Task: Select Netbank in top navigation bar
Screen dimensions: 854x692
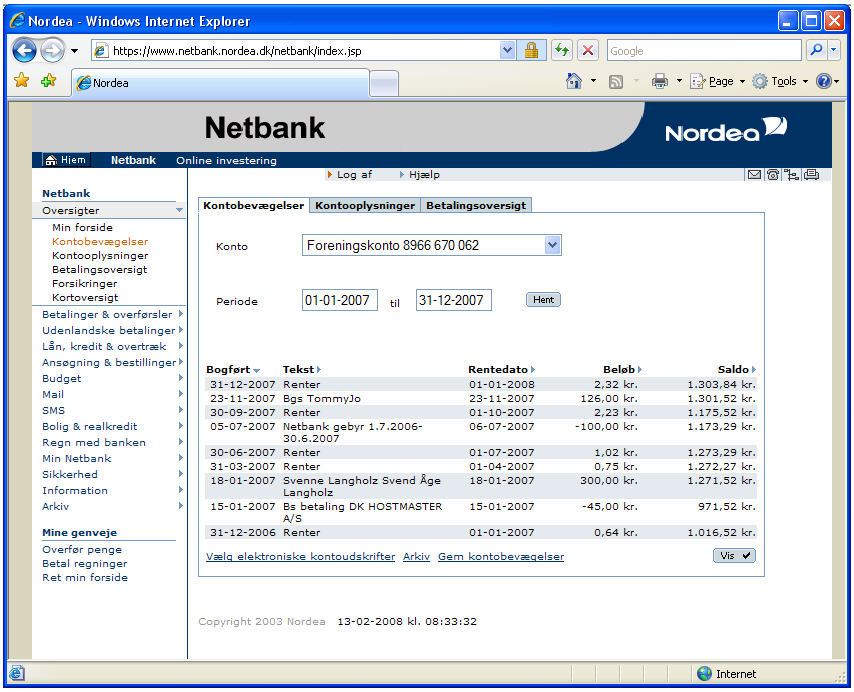Action: pos(133,160)
